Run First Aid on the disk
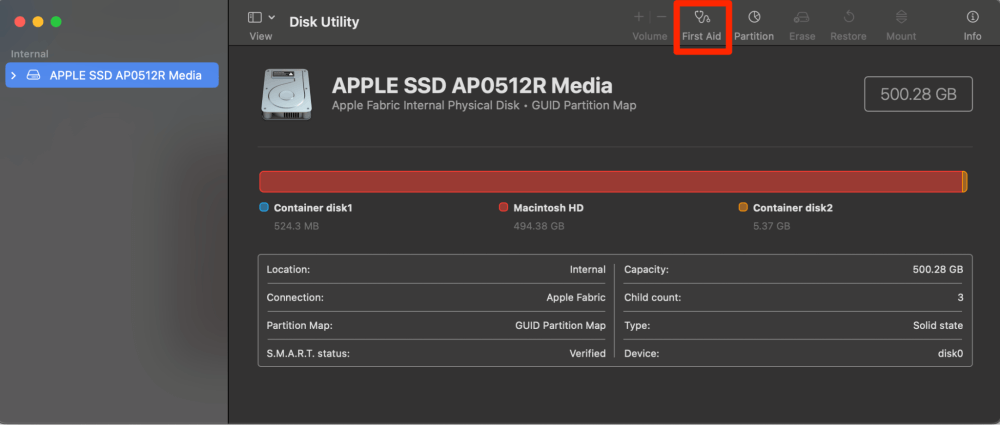1000x425 pixels. pos(701,25)
